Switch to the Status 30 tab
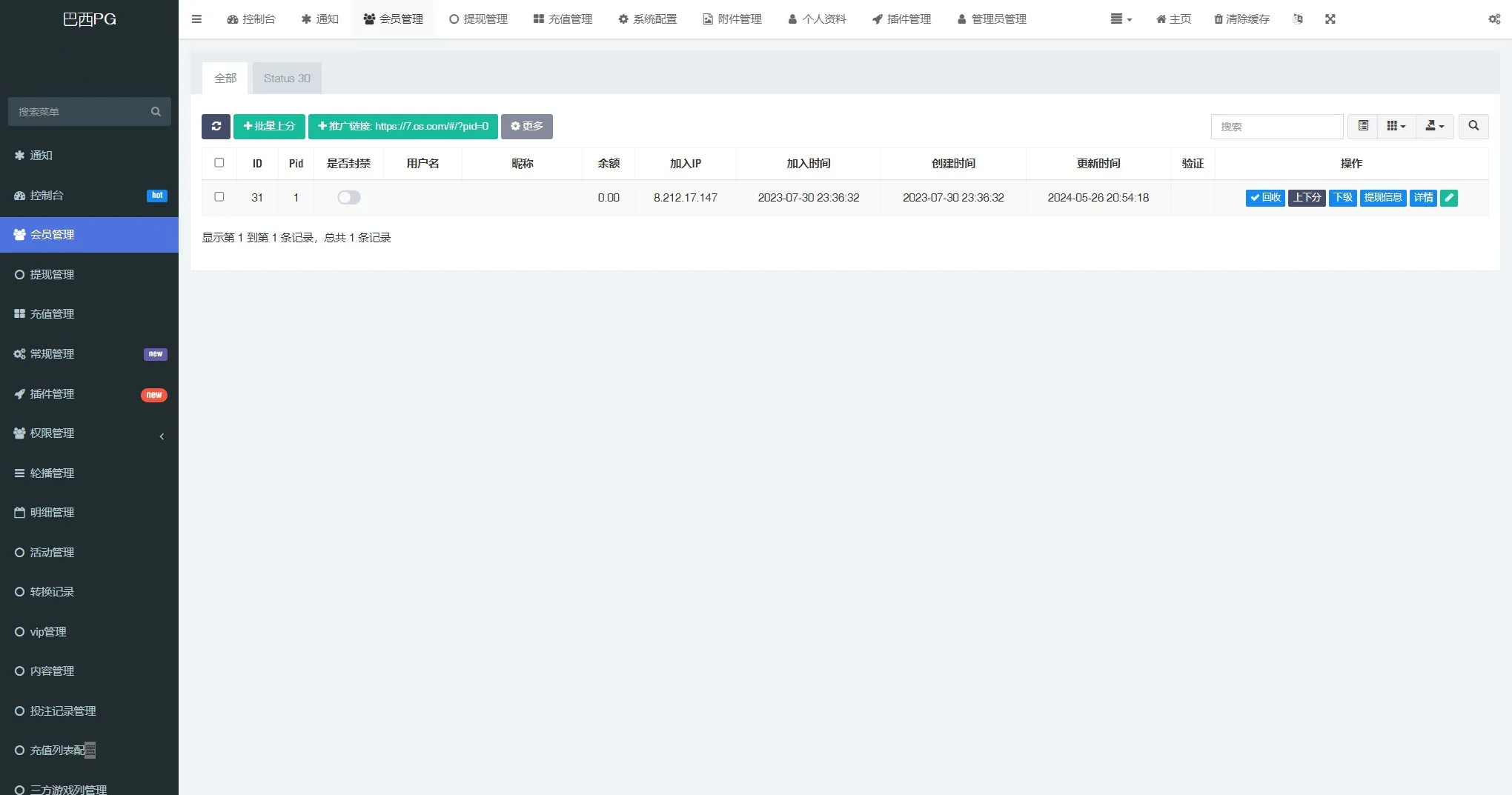This screenshot has width=1512, height=795. point(286,78)
